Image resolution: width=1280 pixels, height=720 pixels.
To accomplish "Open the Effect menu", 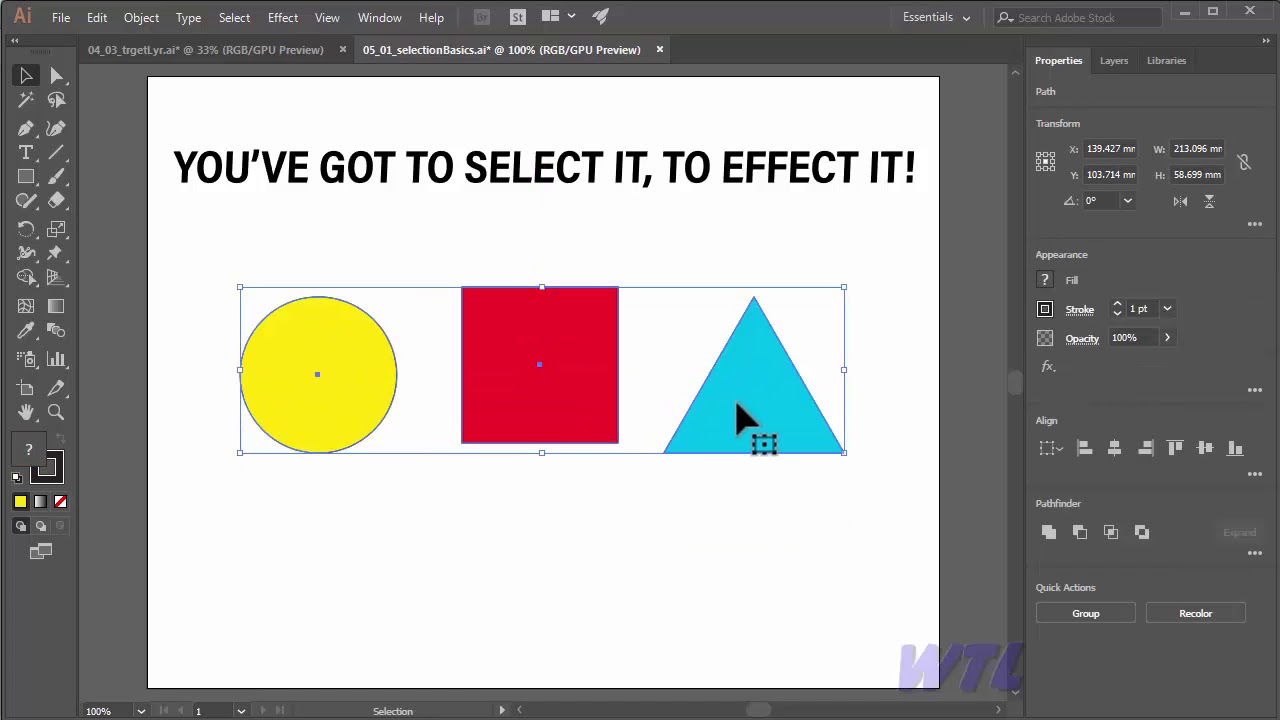I will [x=283, y=17].
